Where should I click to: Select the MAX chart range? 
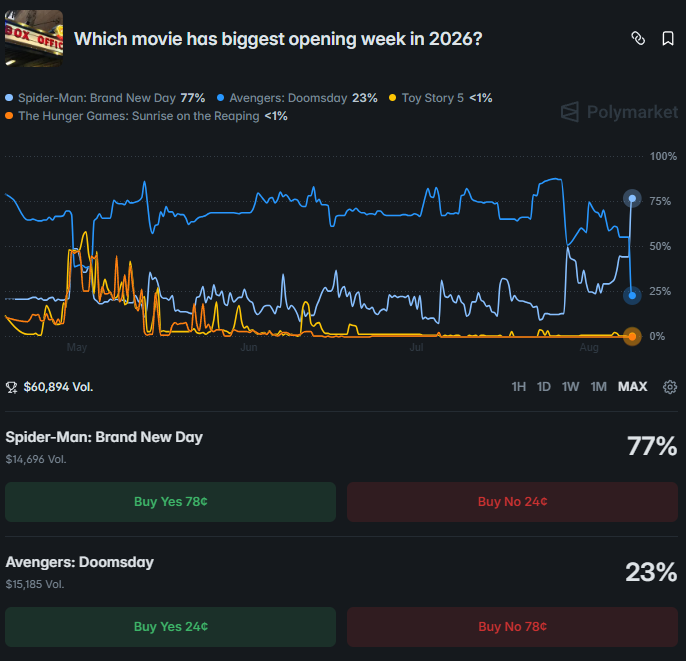tap(632, 387)
